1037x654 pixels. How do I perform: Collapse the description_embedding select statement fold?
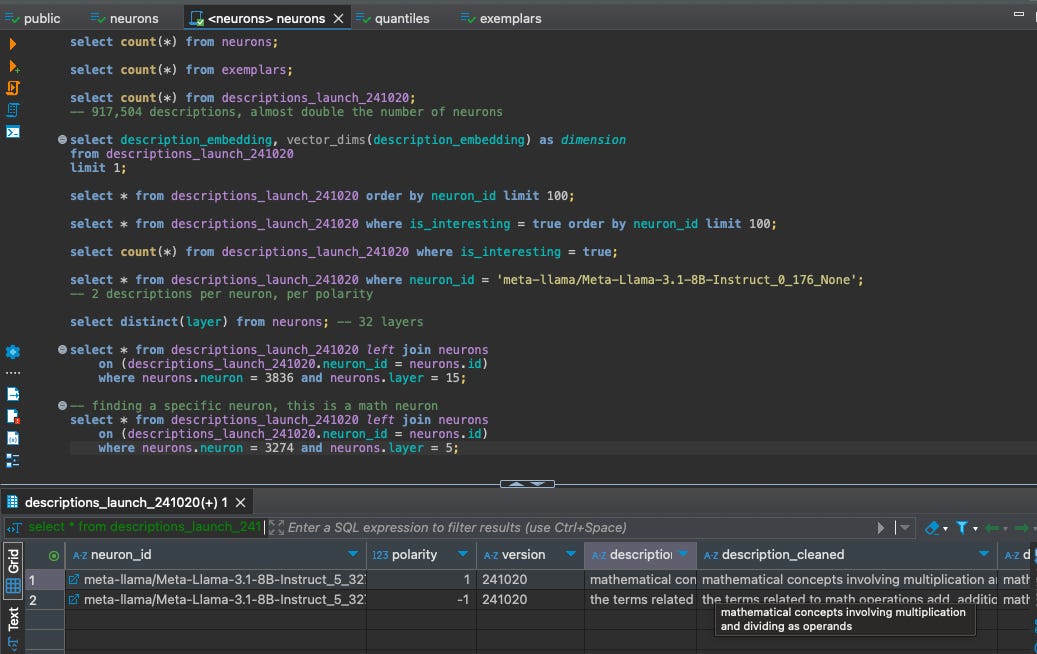(x=63, y=140)
